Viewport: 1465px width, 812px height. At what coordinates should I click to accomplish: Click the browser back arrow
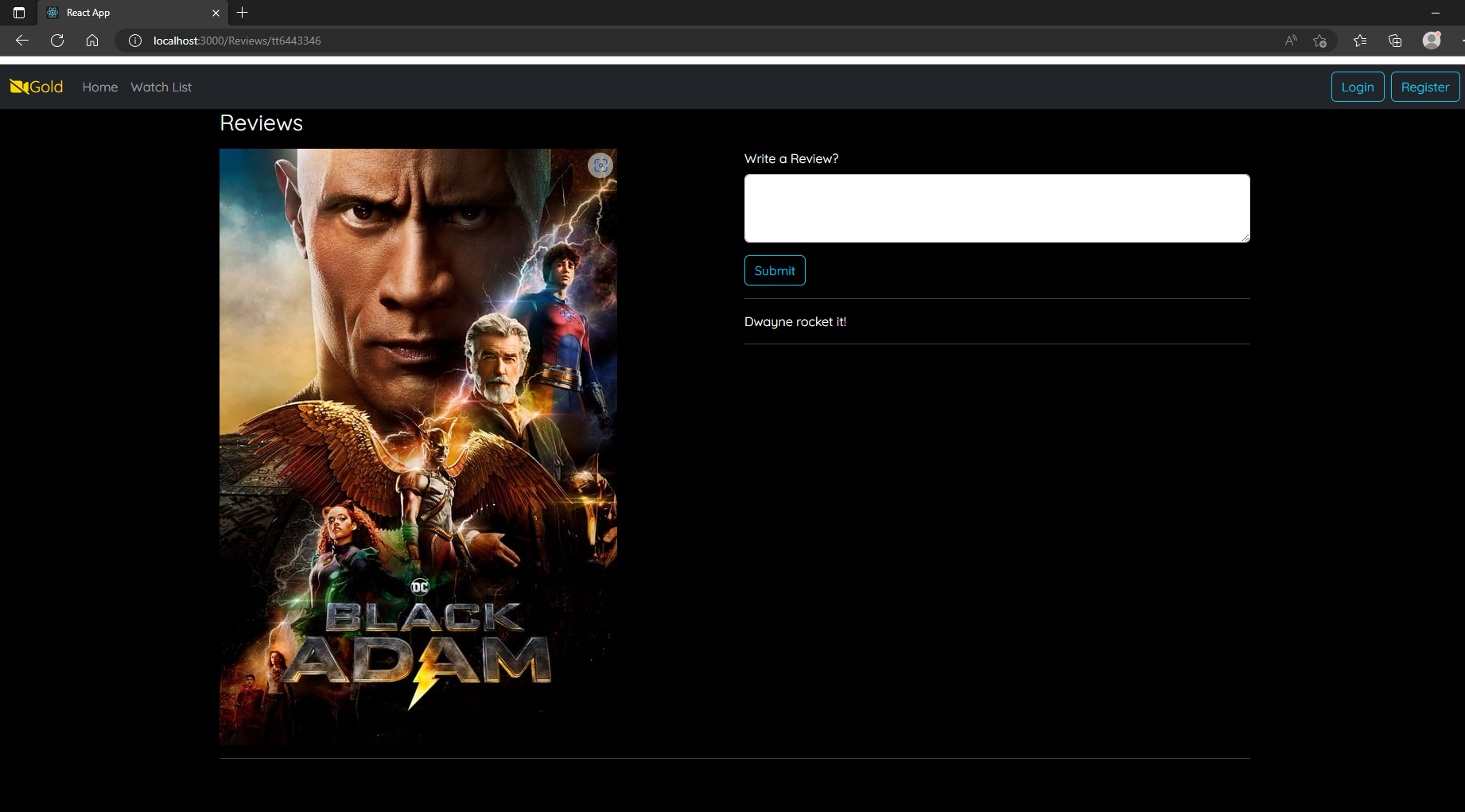21,40
